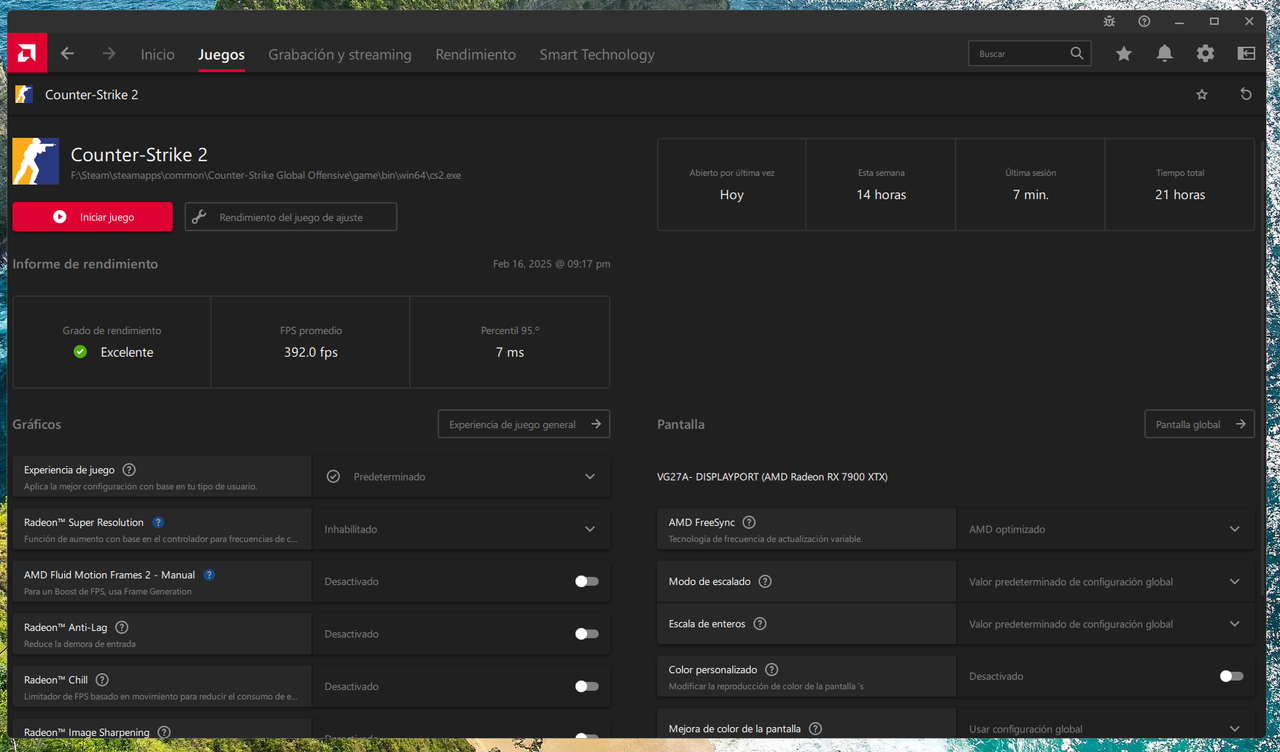Go forward with the right arrow
Screen dimensions: 1280x752
tap(109, 54)
